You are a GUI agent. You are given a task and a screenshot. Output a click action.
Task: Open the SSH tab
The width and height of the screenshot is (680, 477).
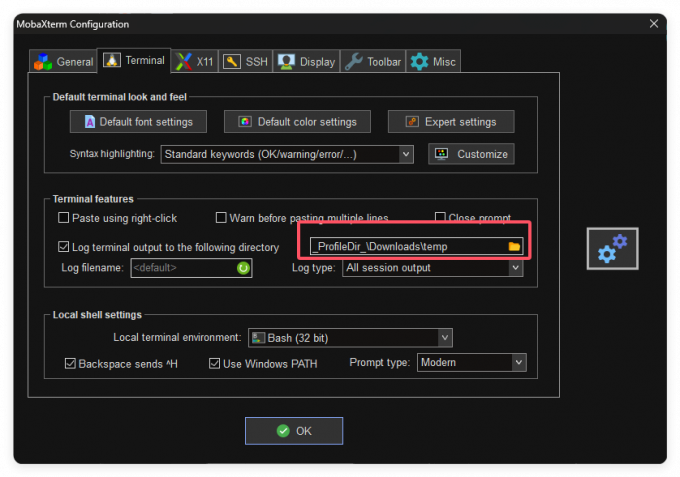pos(246,62)
